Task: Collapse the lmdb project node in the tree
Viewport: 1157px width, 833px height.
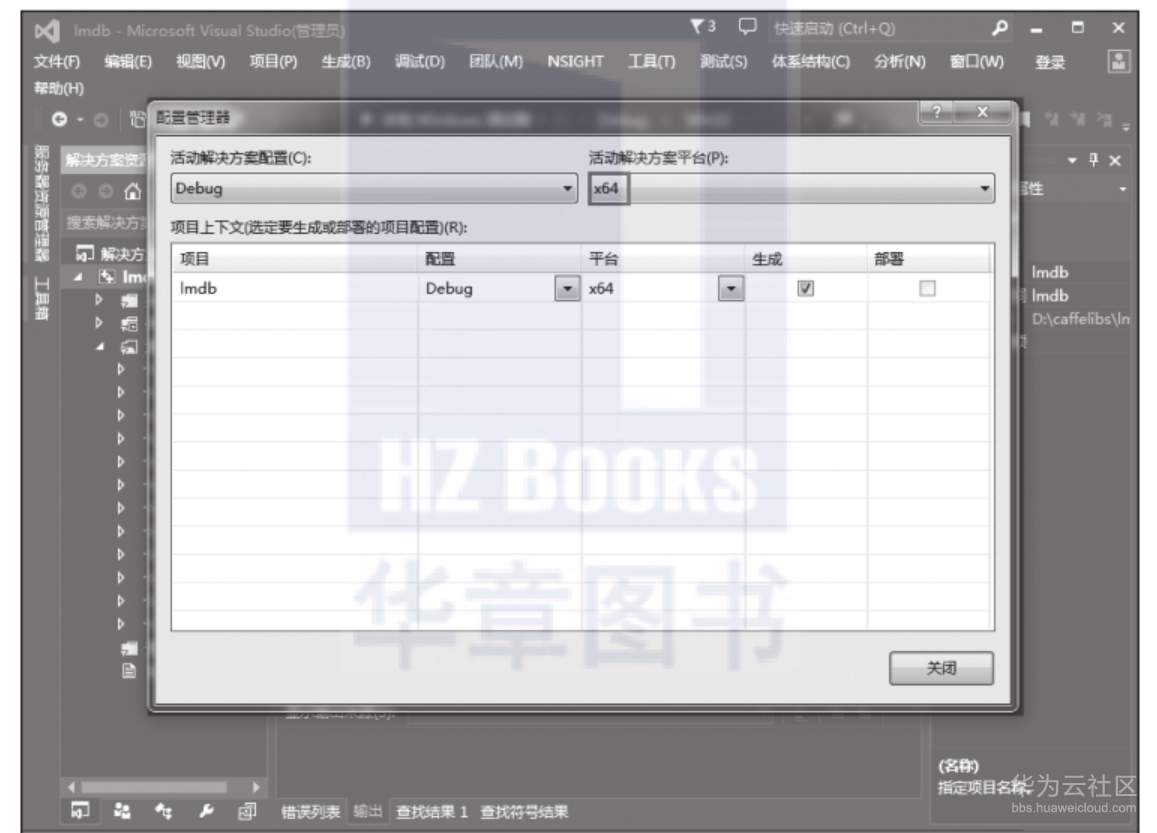Action: 79,277
